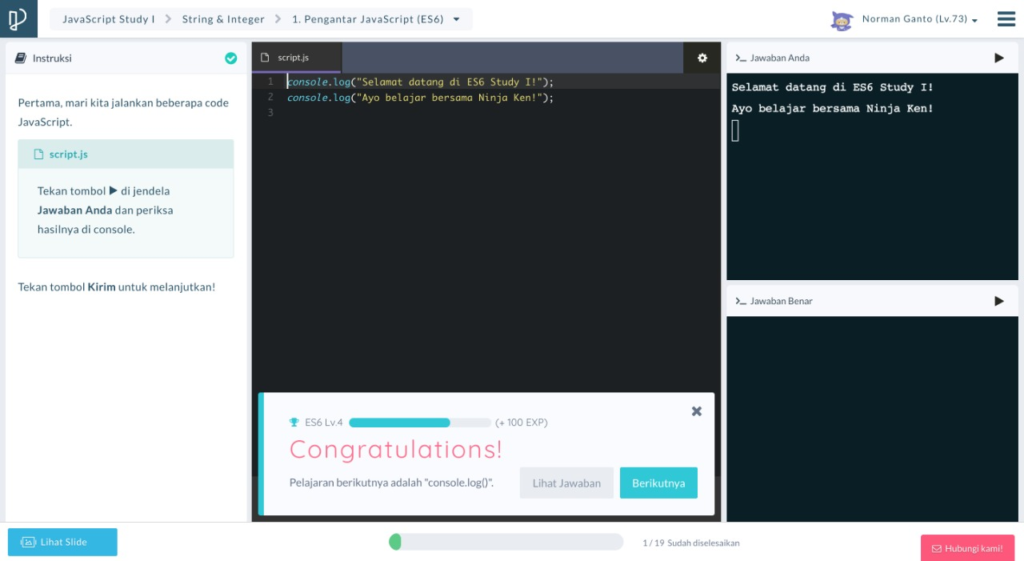Click the green instruction checkmark
Viewport: 1024px width, 561px height.
tap(231, 58)
